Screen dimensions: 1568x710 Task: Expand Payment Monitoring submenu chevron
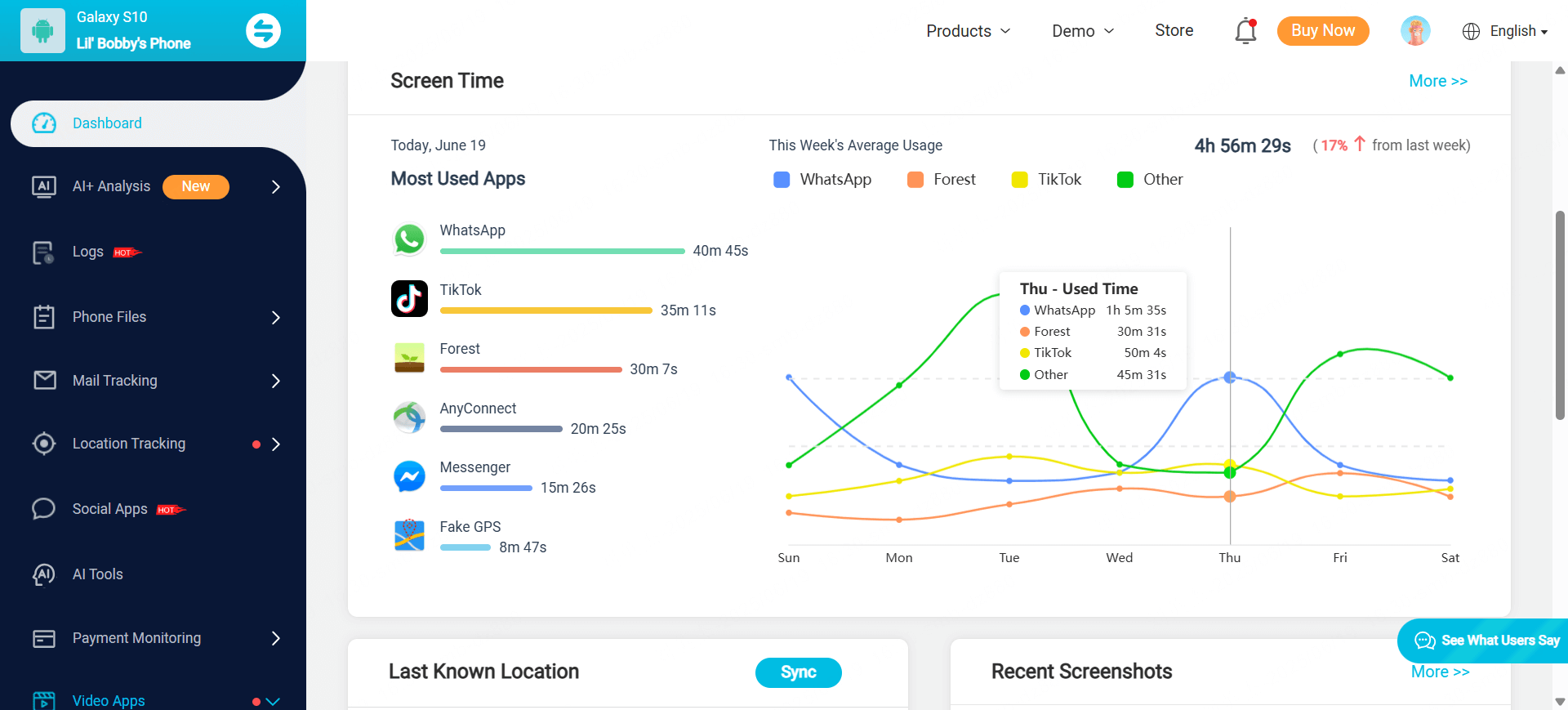(x=276, y=638)
